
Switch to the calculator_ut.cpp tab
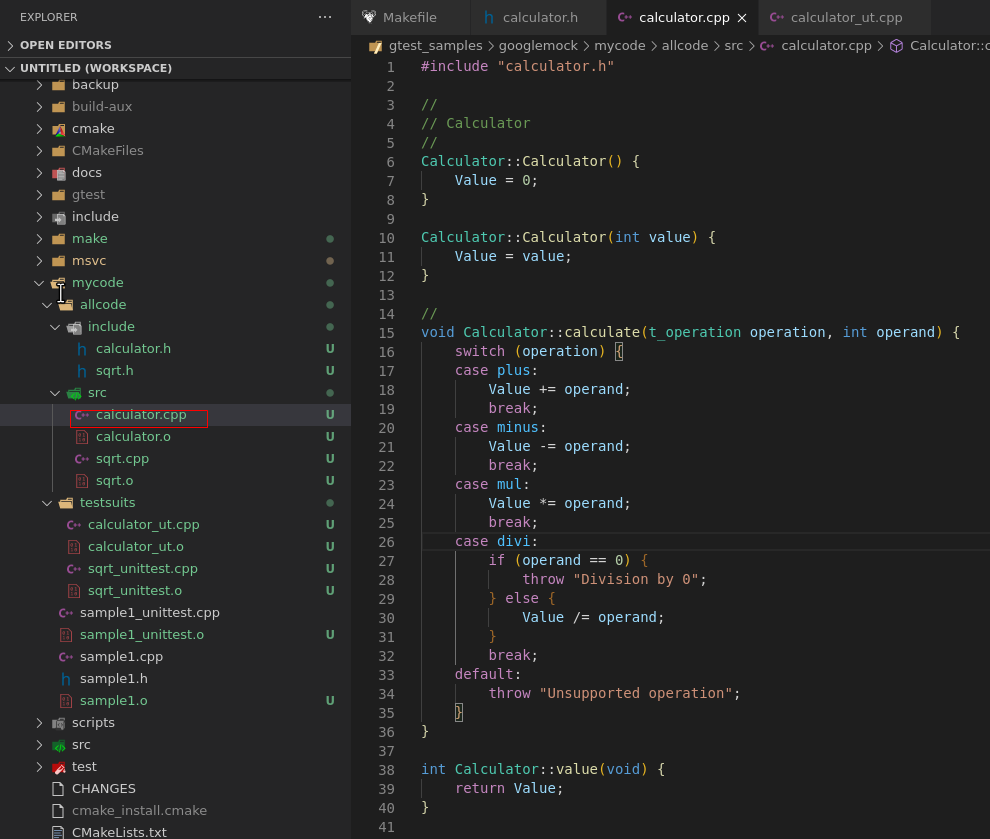coord(846,18)
